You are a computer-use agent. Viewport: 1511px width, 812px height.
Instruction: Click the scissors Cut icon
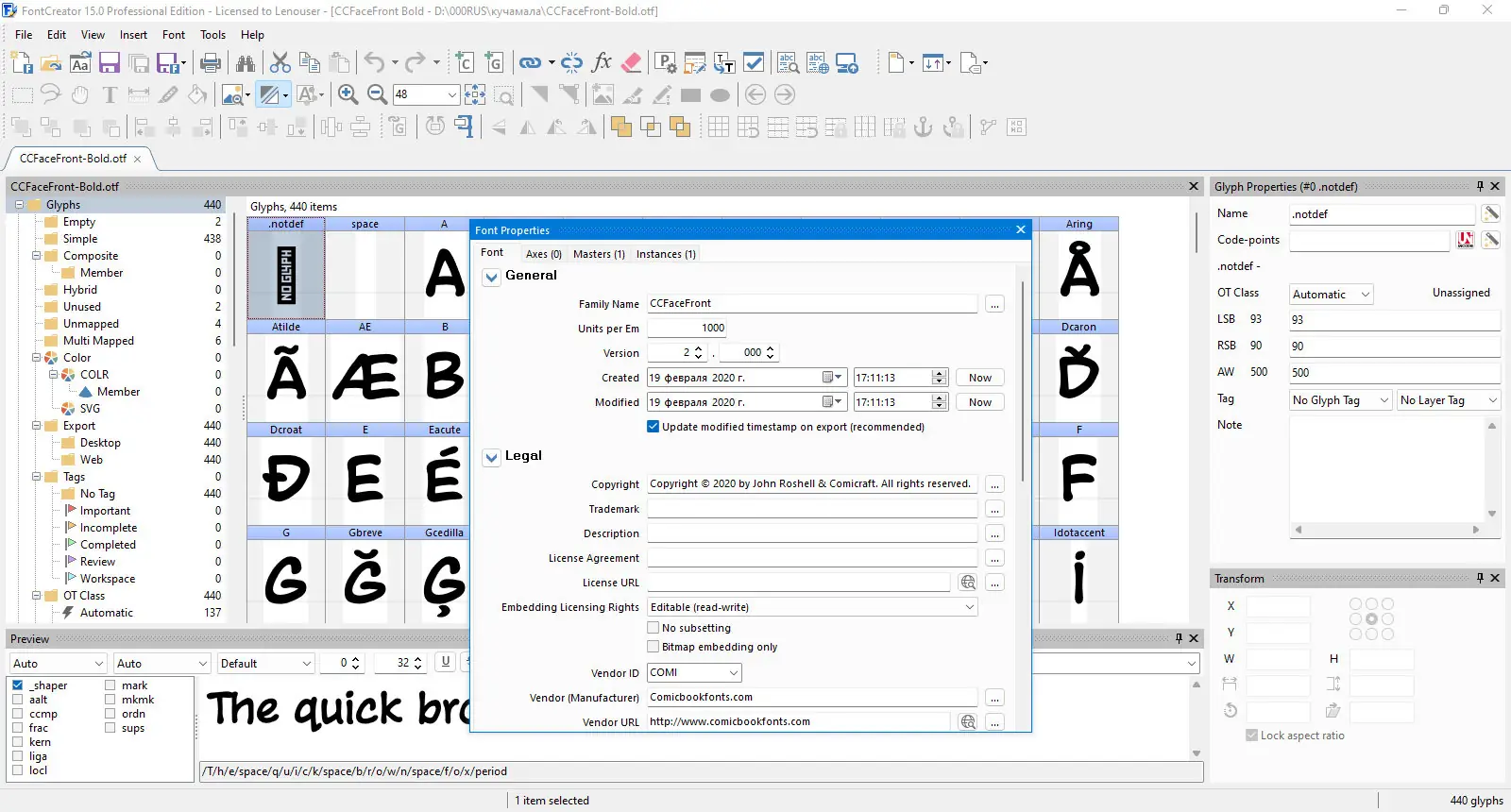[x=280, y=63]
